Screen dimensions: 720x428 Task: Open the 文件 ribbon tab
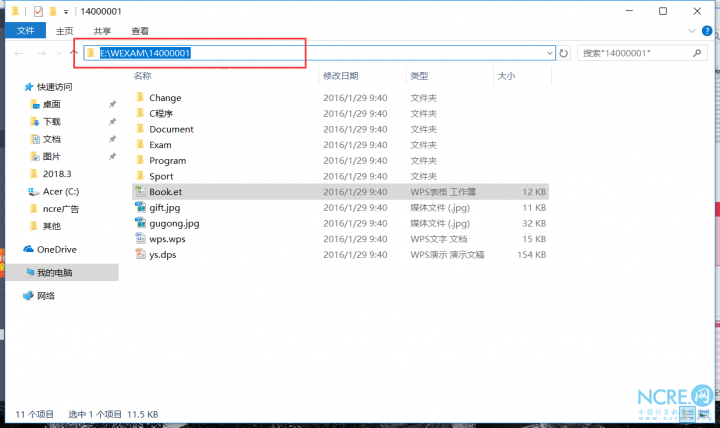26,31
